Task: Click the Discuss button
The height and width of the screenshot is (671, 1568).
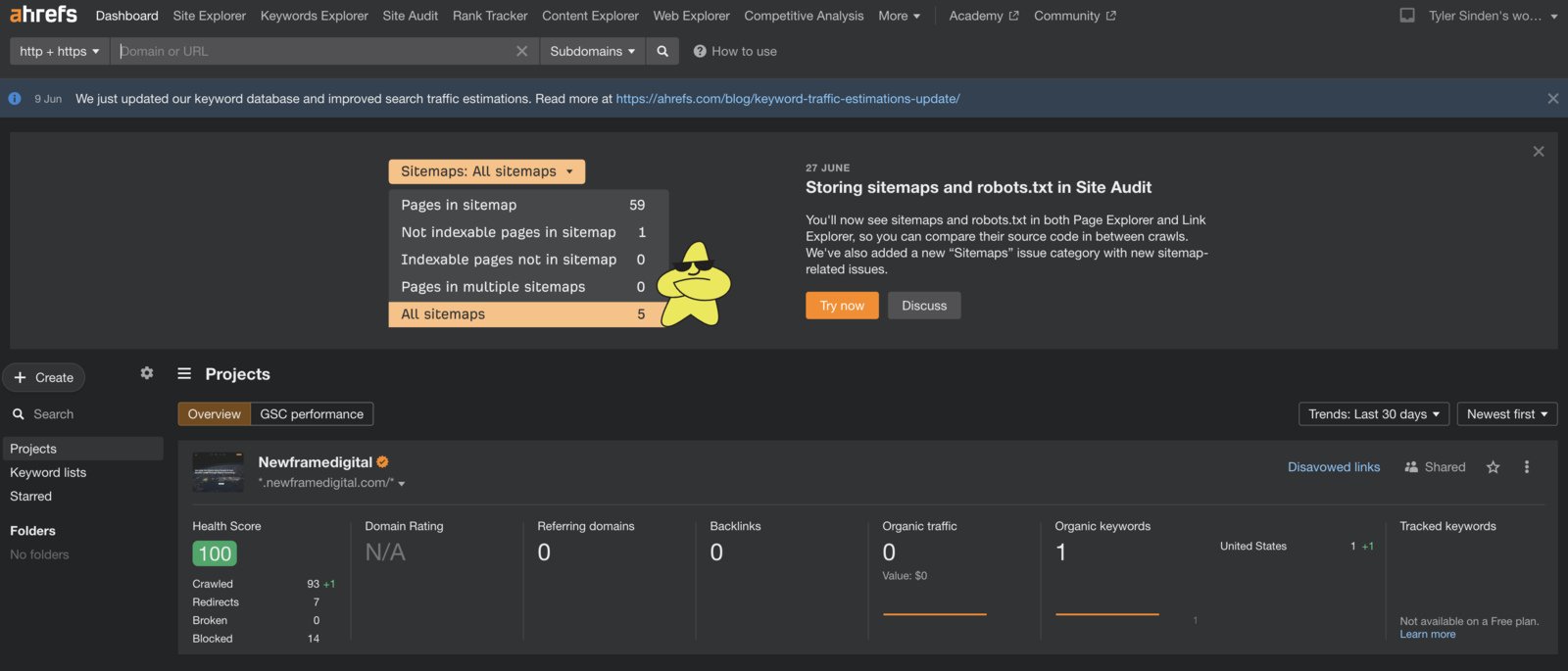Action: pyautogui.click(x=924, y=306)
